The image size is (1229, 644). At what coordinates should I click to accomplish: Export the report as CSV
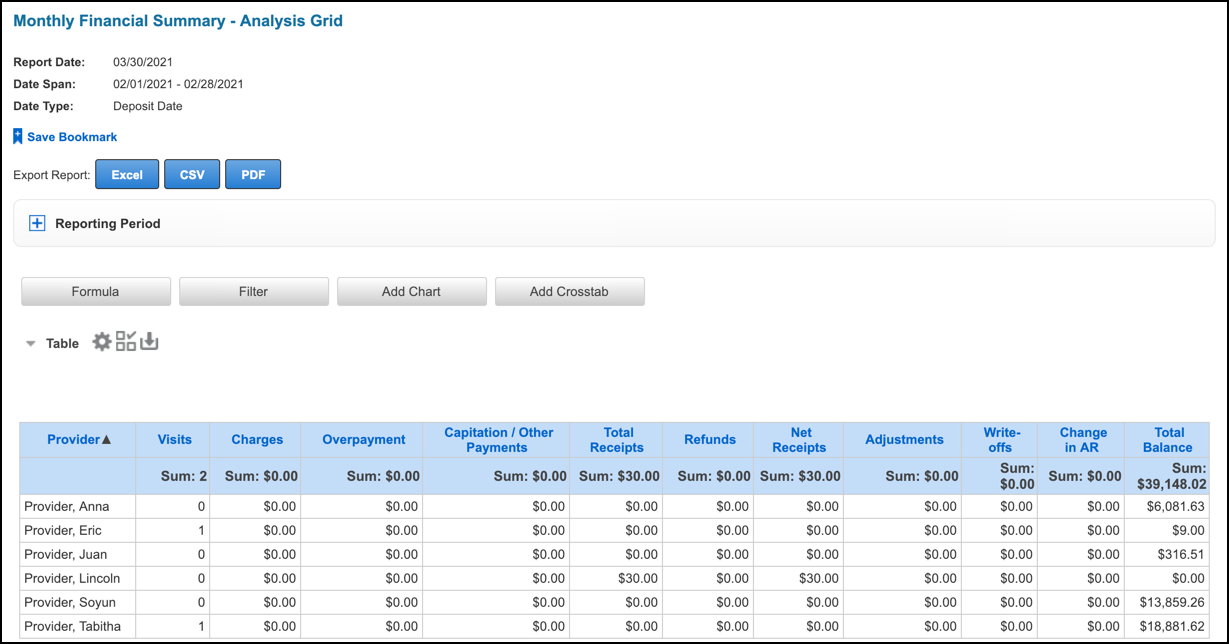tap(192, 174)
